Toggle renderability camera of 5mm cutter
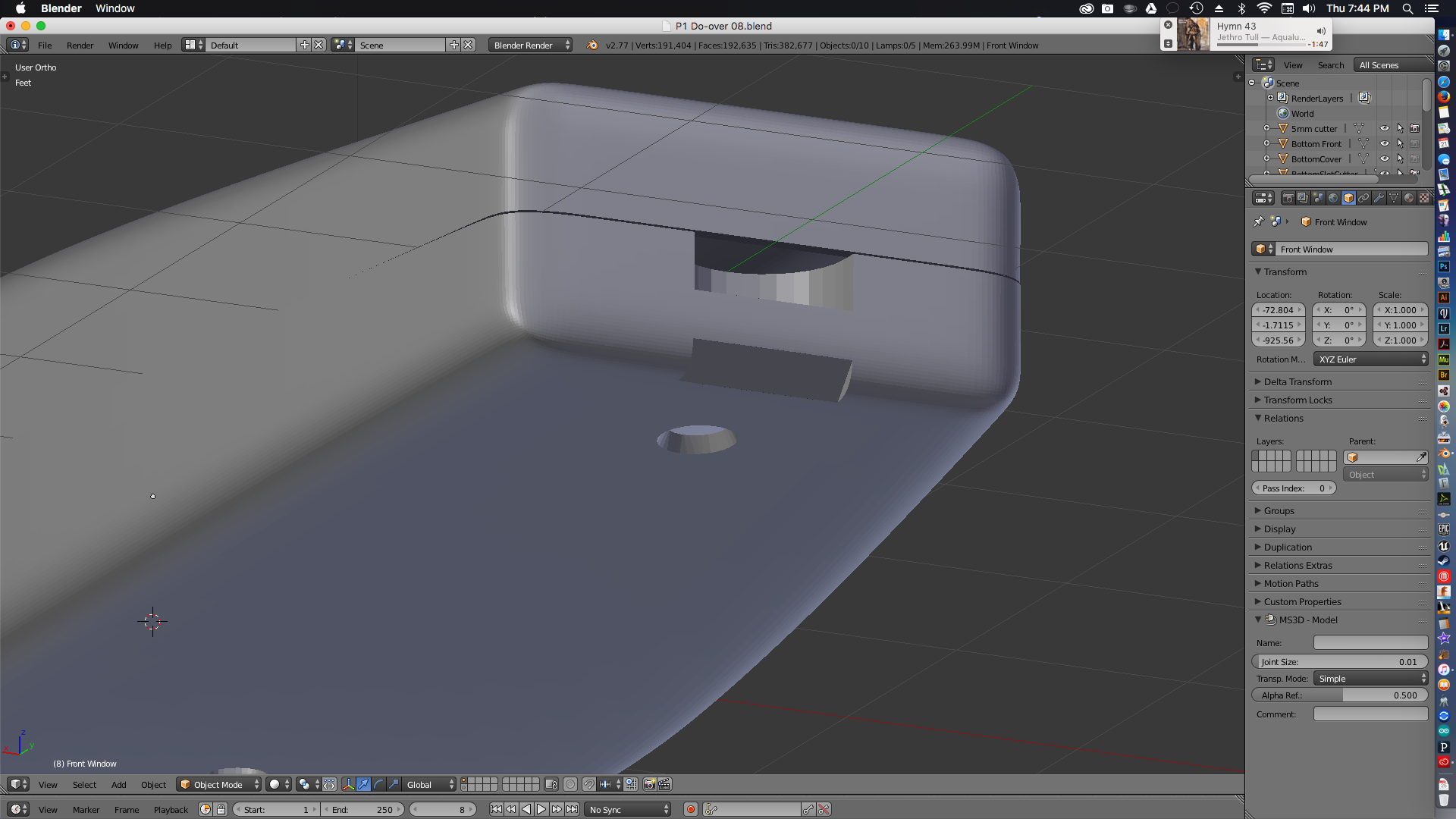1456x819 pixels. click(1415, 128)
